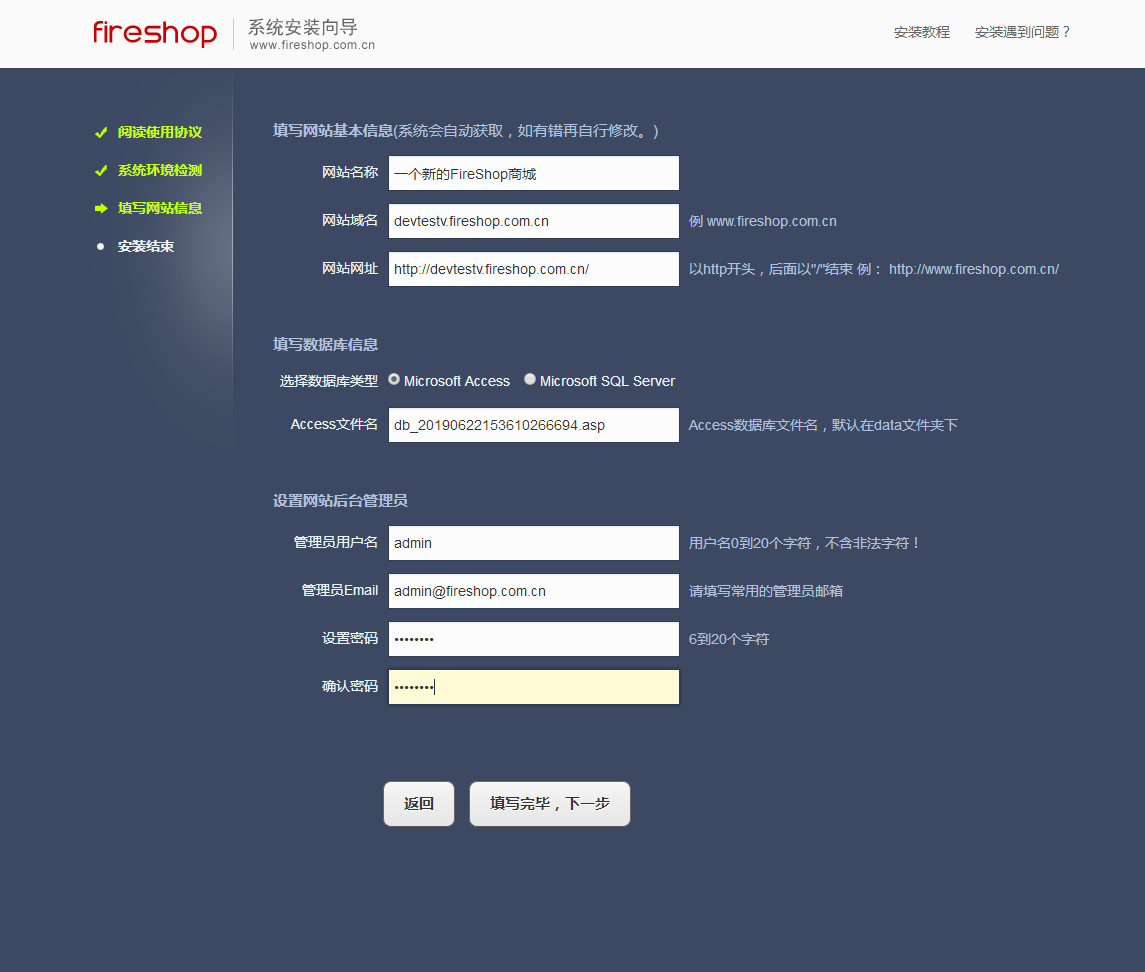This screenshot has height=972, width=1145.
Task: Click the example text 例 www.fireshop.com.cn
Action: tap(762, 221)
